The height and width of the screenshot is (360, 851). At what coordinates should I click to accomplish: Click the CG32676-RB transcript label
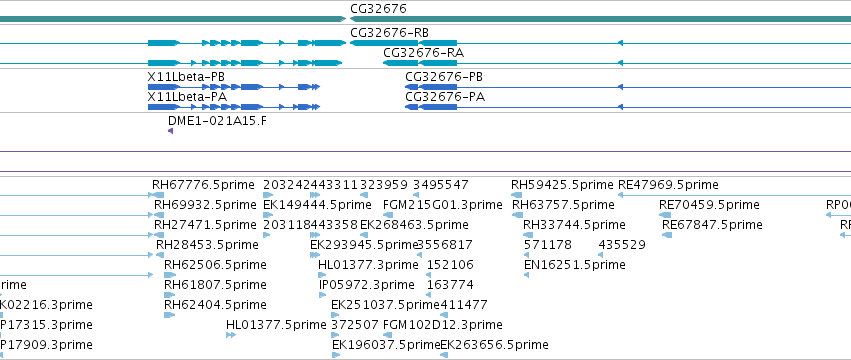click(390, 33)
